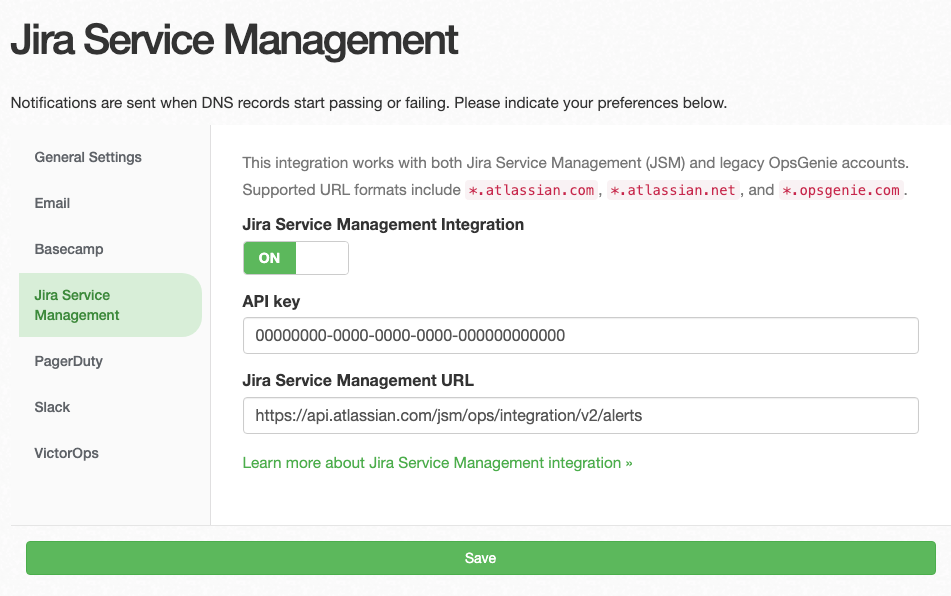The image size is (951, 596).
Task: Toggle the Jira Service Management Integration switch
Action: tap(295, 258)
